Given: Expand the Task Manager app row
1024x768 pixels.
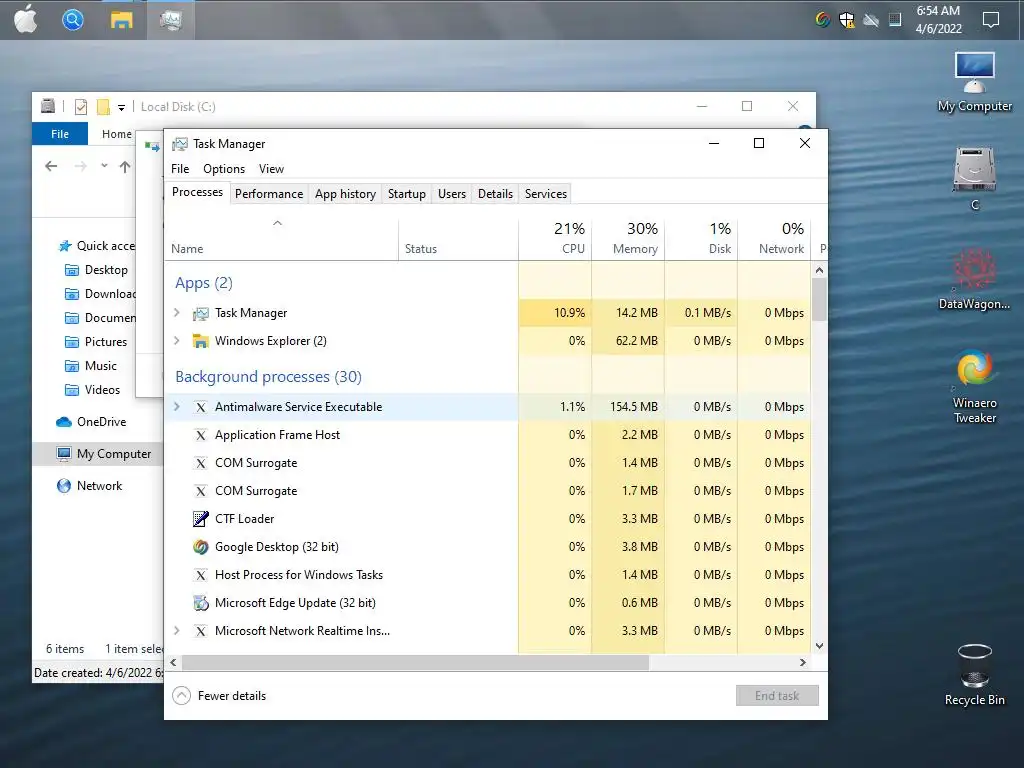Looking at the screenshot, I should click(176, 313).
